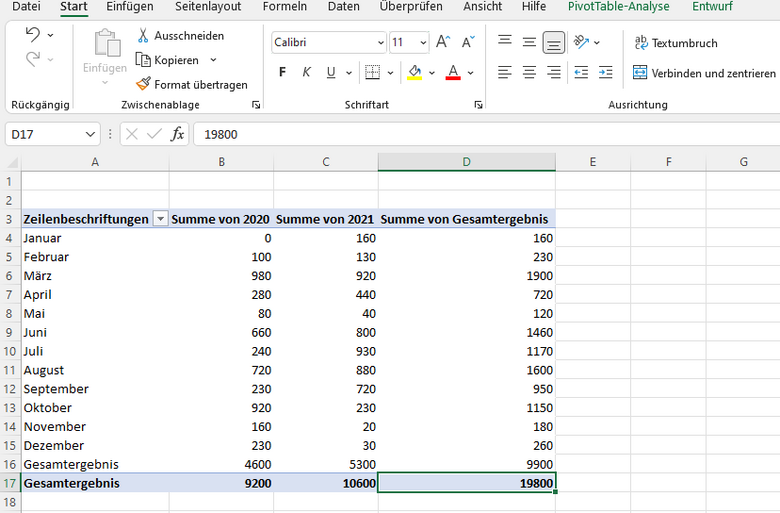Click the insert function fx icon
The width and height of the screenshot is (780, 513).
177,134
